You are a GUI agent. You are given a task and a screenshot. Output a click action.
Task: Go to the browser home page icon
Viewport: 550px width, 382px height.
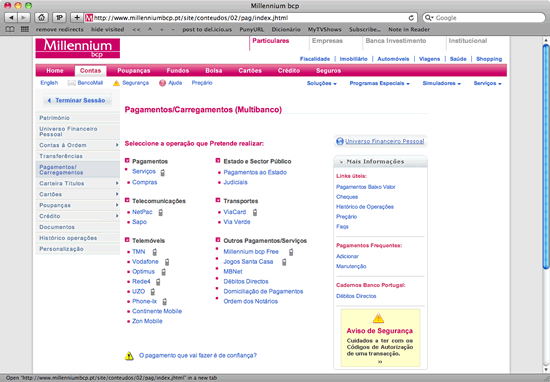click(41, 17)
